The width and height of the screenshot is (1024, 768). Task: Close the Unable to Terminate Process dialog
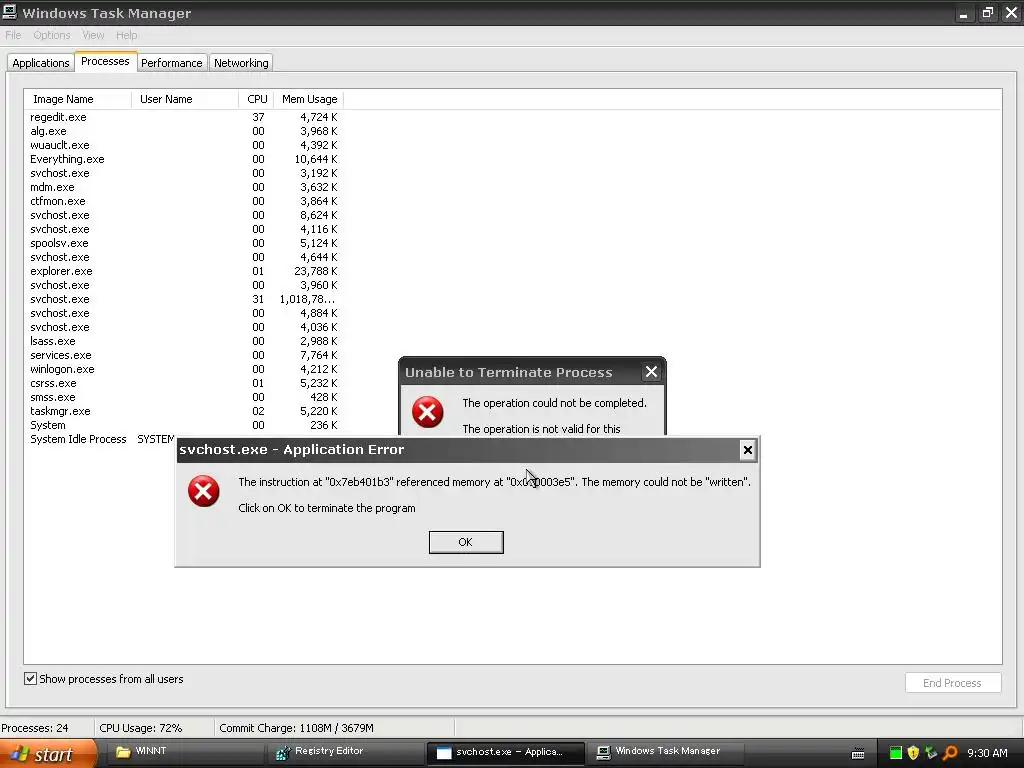[651, 372]
